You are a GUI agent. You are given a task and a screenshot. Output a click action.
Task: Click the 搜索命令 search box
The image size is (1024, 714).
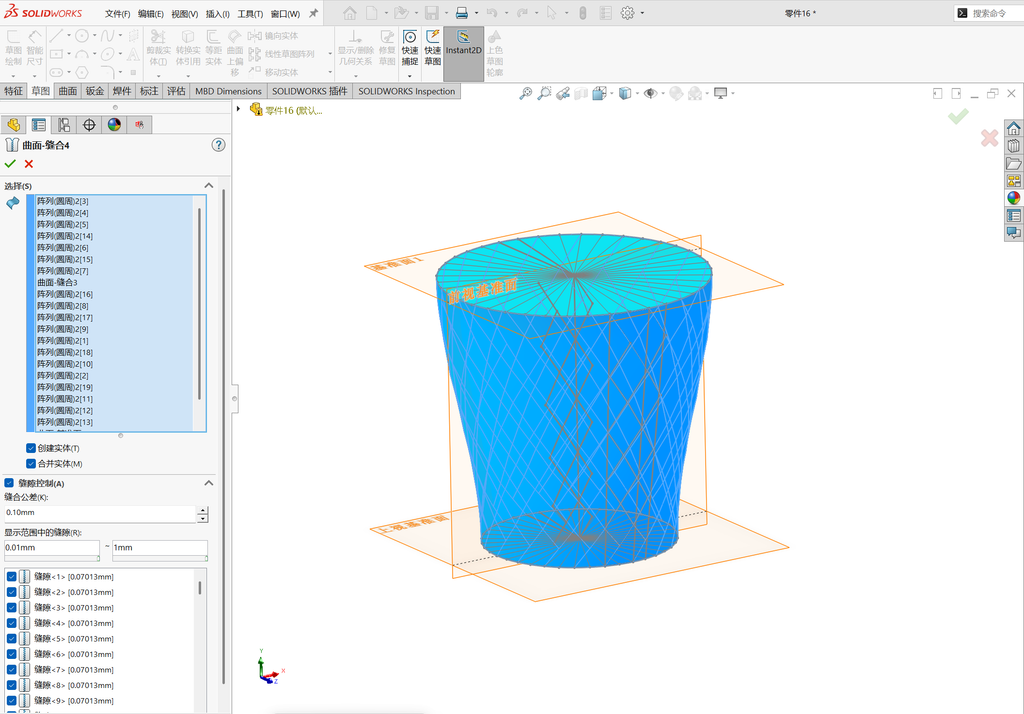pos(989,13)
